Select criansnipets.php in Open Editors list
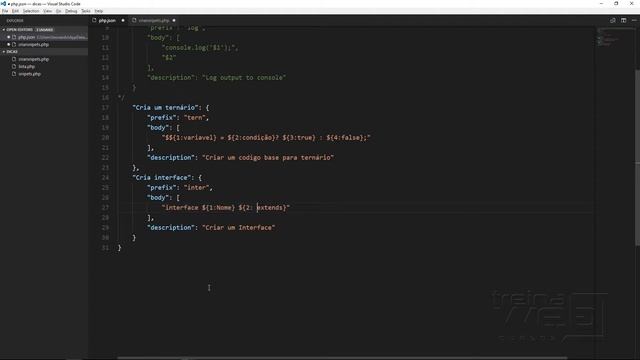Image resolution: width=640 pixels, height=360 pixels. (44, 44)
